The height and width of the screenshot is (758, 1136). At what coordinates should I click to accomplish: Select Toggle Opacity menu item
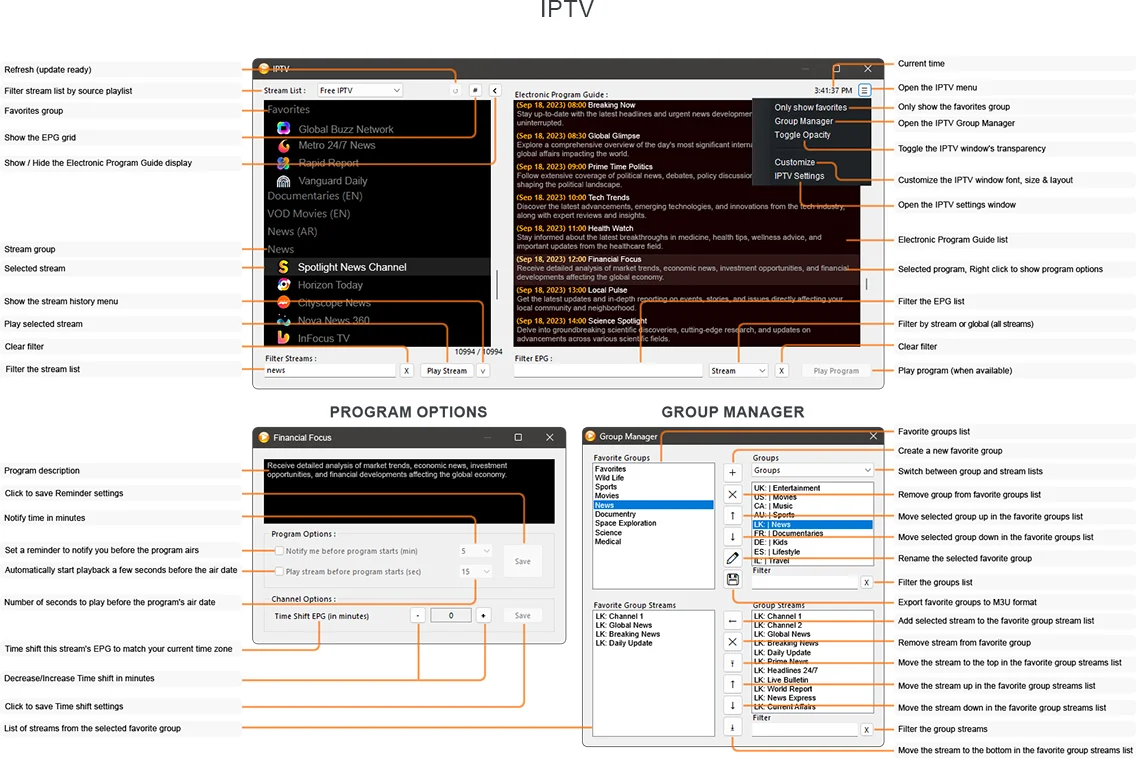(802, 135)
